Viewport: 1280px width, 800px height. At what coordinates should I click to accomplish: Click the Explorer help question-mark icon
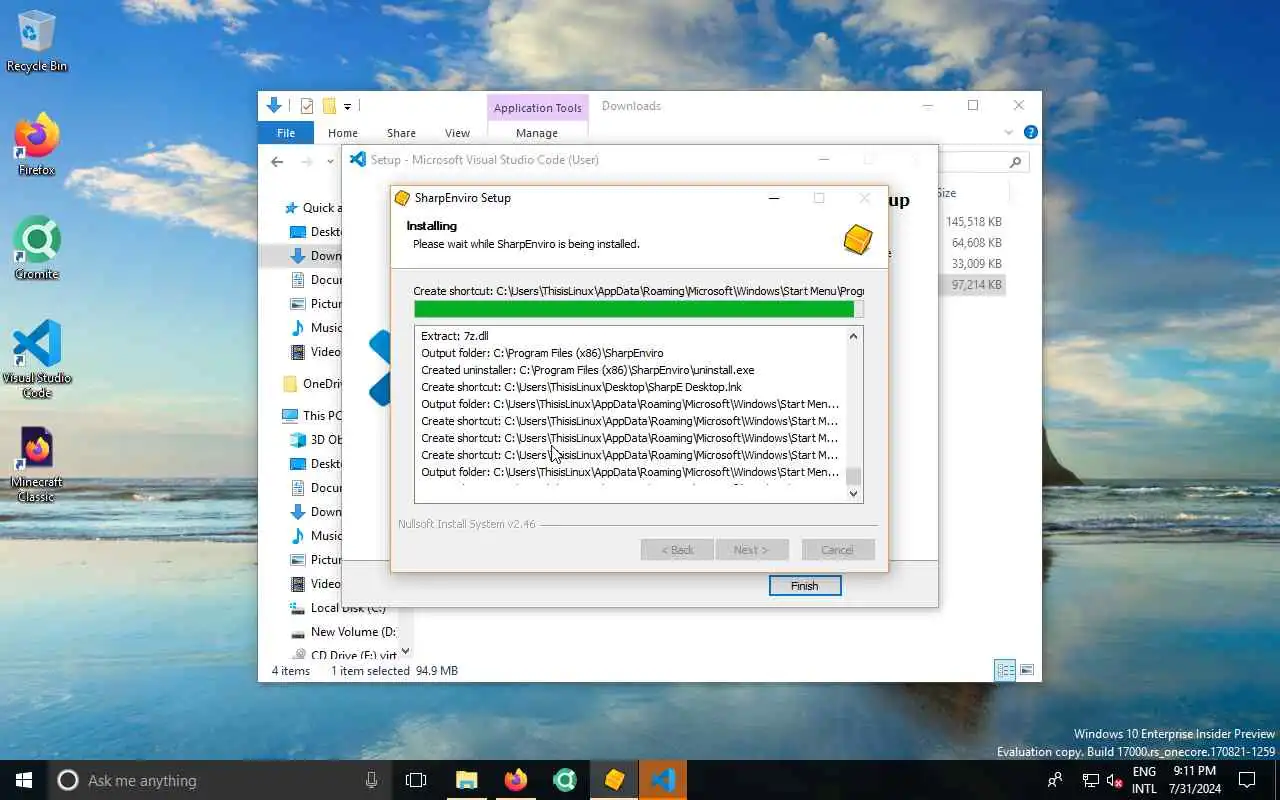(1030, 132)
